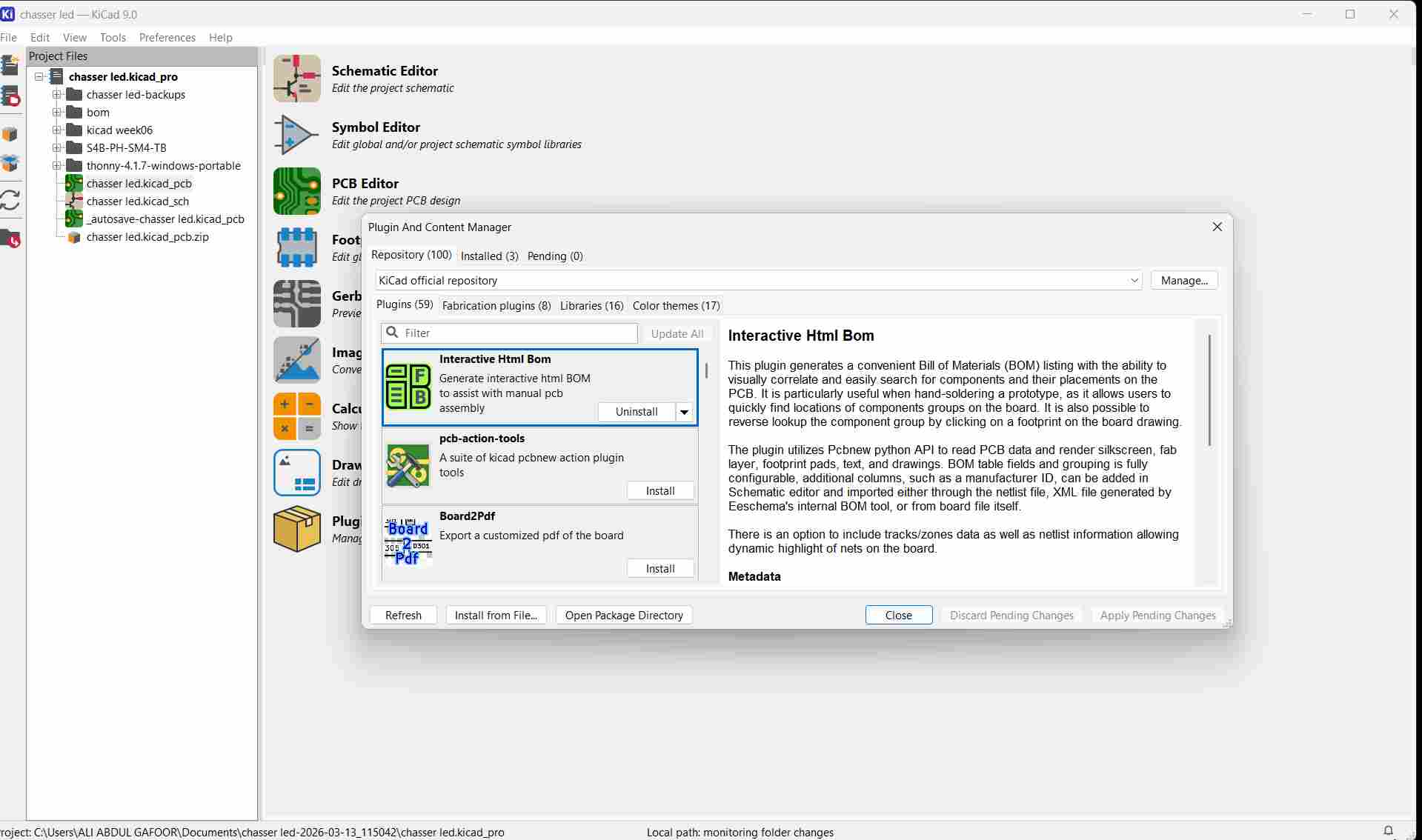Click the open project directory toolbar icon
This screenshot has height=840, width=1422.
coord(10,239)
